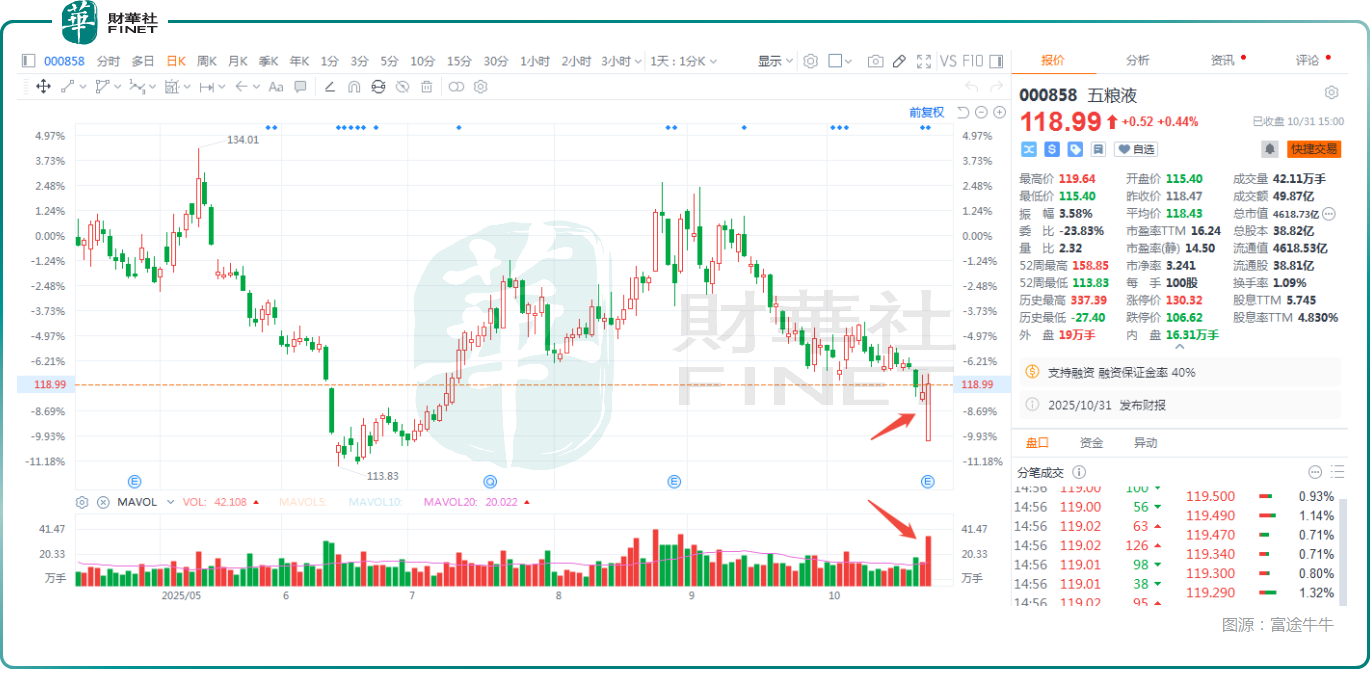
Task: Open the 资金 tab
Action: [1091, 443]
